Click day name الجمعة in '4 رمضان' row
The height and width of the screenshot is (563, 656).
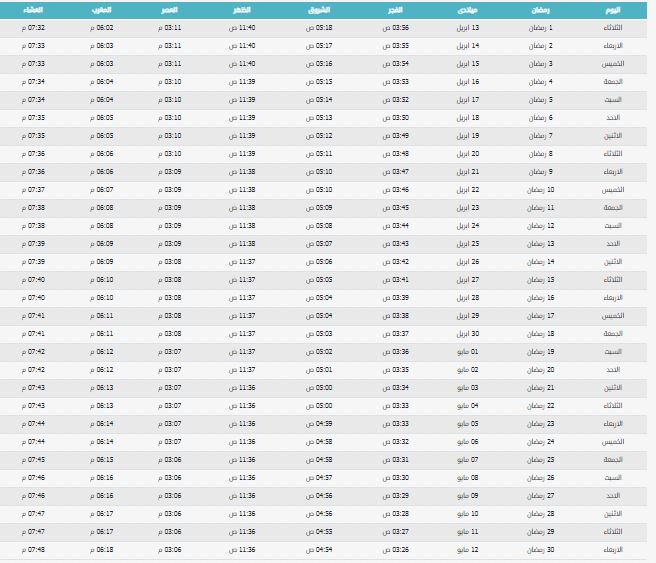613,82
